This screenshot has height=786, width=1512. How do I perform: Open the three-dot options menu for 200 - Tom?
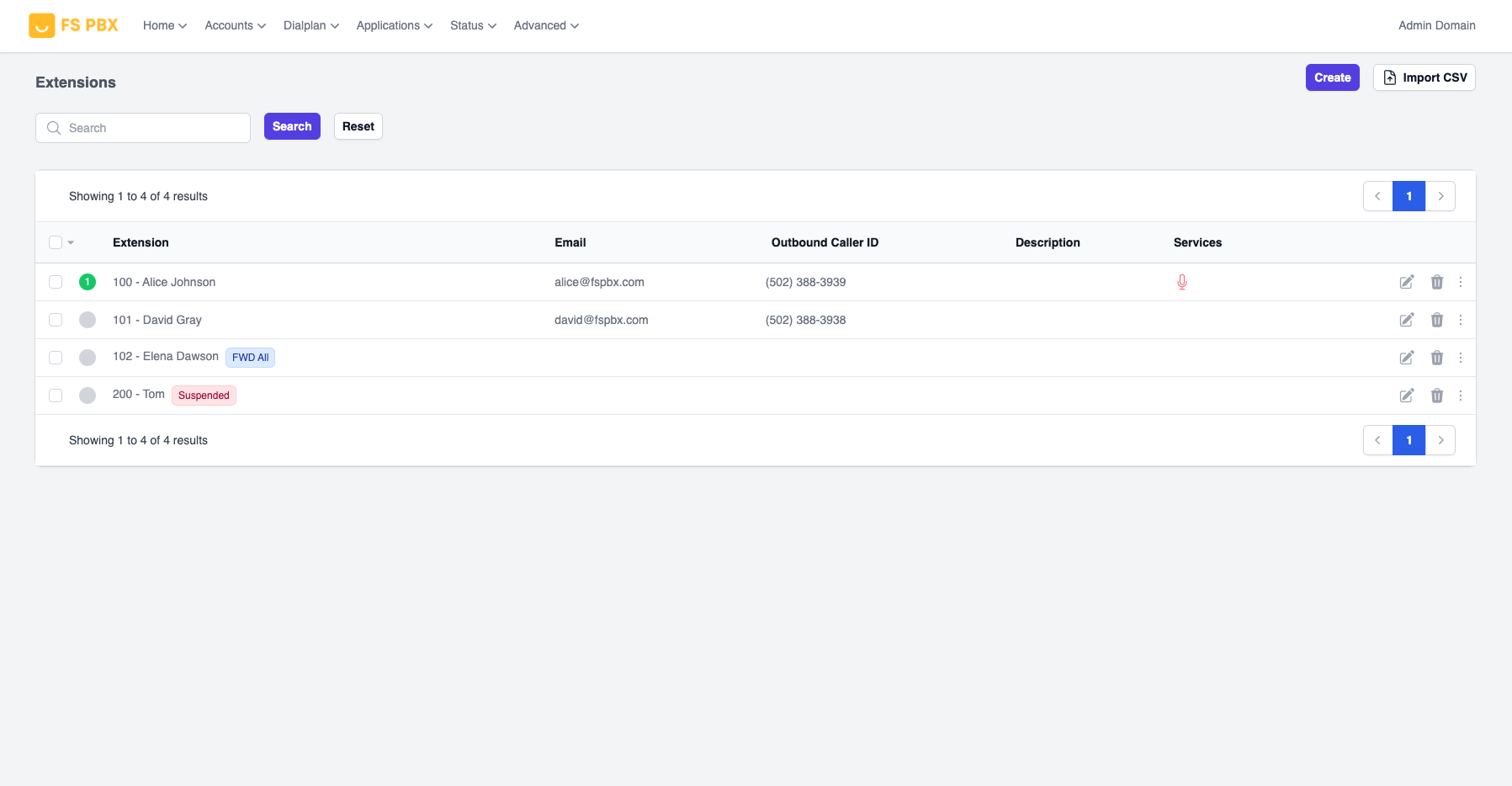1460,395
